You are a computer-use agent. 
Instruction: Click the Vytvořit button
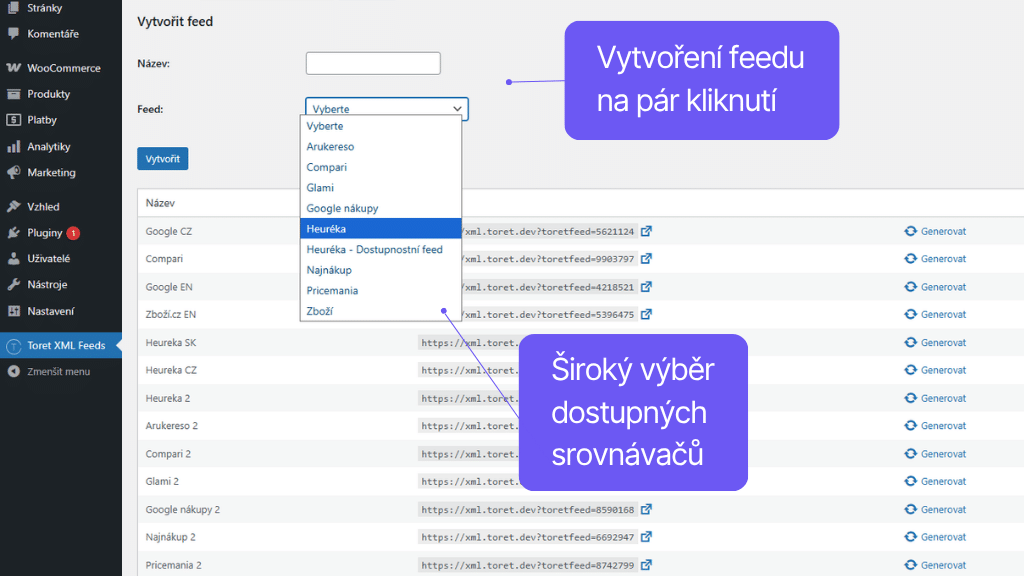pyautogui.click(x=162, y=158)
